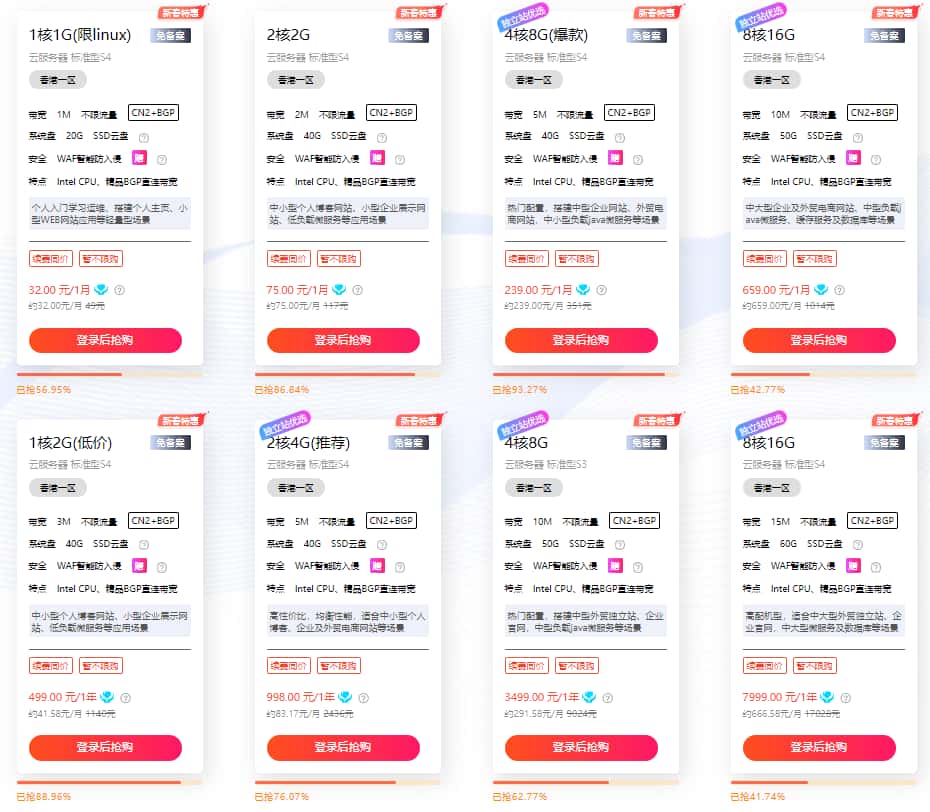Click the WAF help icon in 1核2G(低价) card
Screen dimensions: 930x812
pyautogui.click(x=162, y=566)
